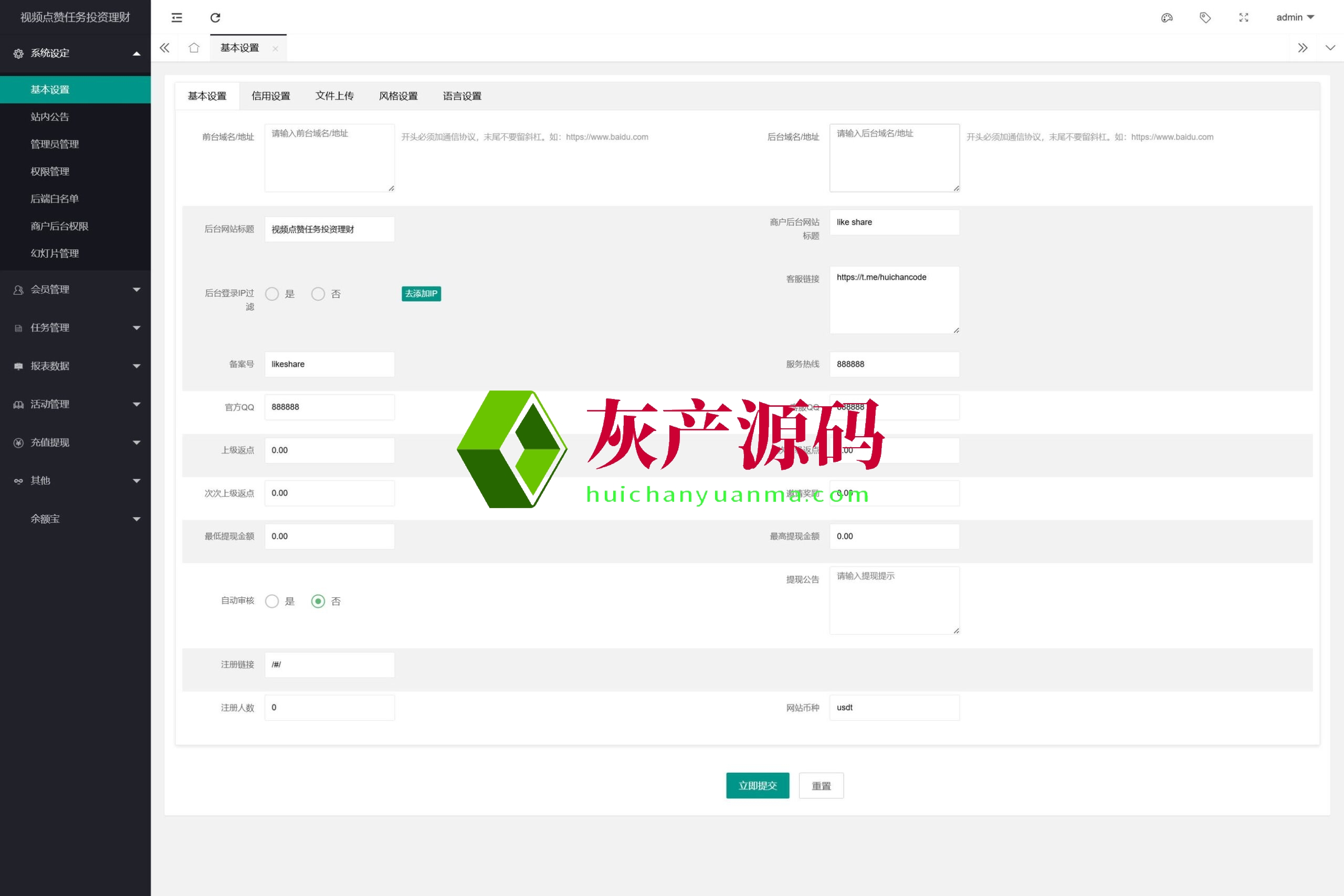Switch to the 信用设置 tab

(271, 96)
